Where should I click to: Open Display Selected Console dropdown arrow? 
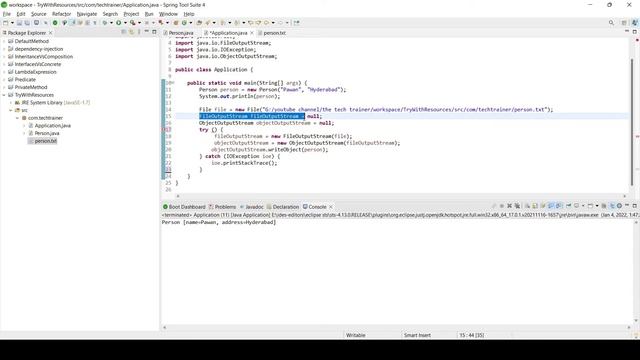(x=583, y=206)
